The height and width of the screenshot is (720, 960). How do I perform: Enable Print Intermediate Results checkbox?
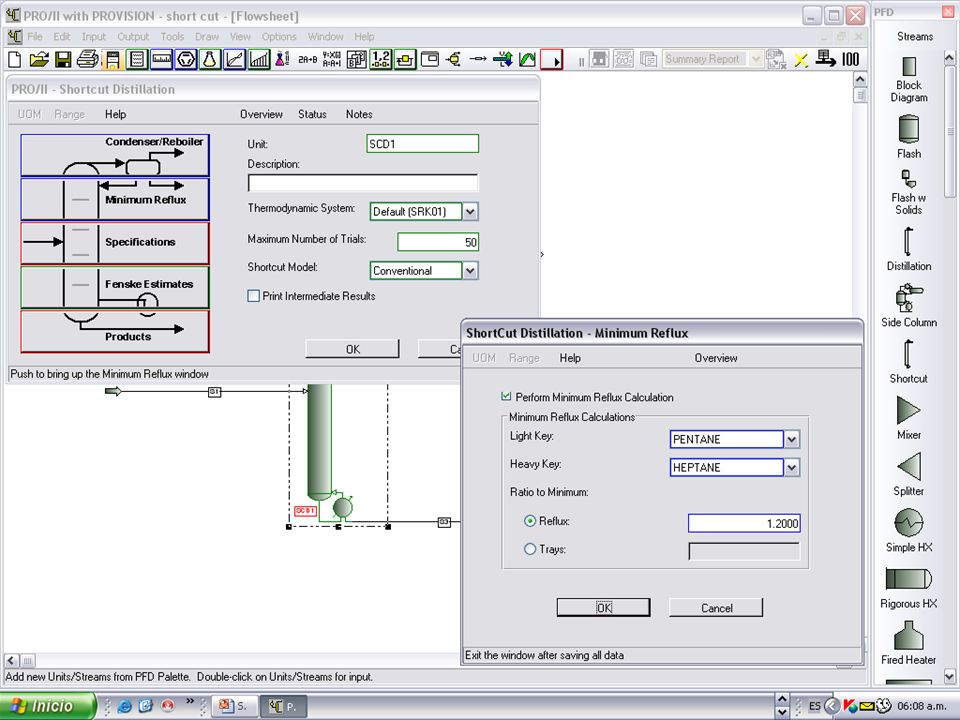click(253, 296)
